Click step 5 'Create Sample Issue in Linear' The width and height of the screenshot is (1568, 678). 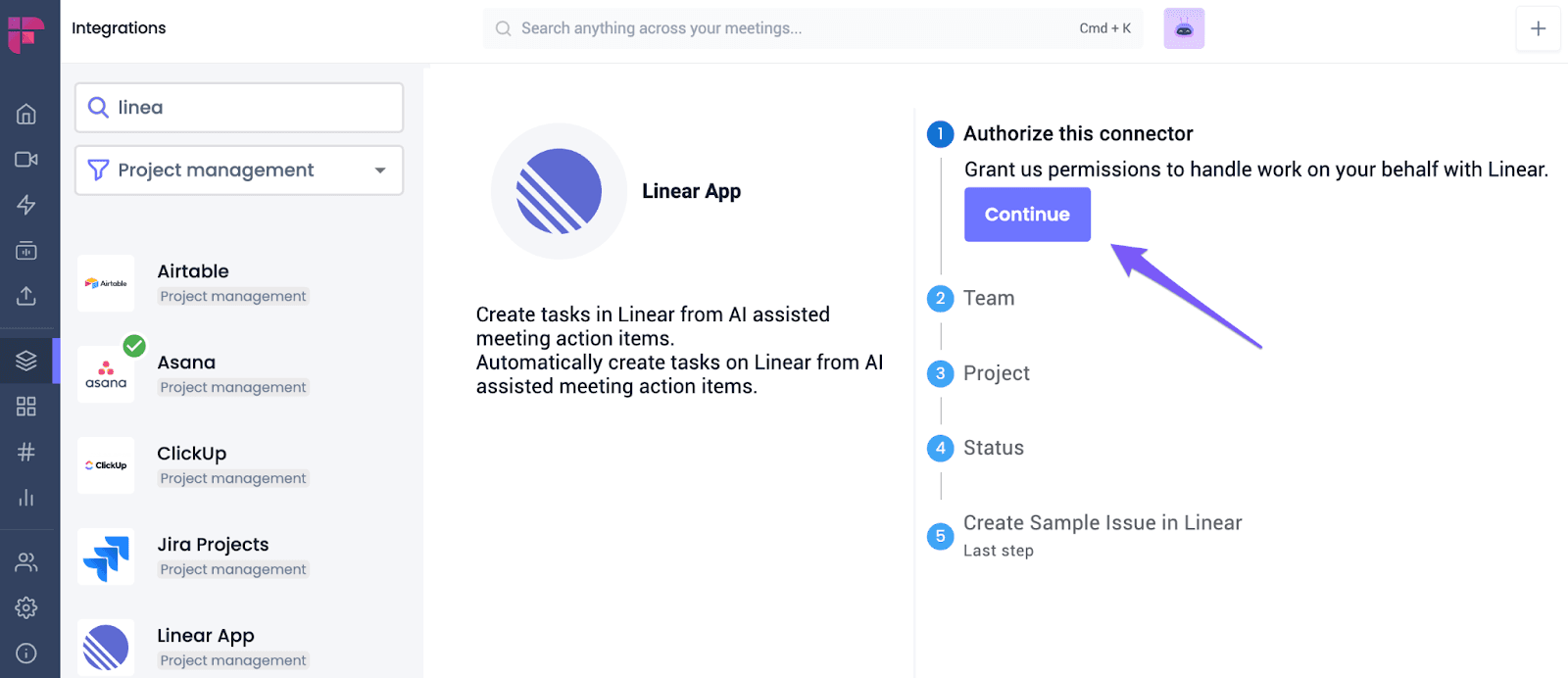coord(1102,523)
